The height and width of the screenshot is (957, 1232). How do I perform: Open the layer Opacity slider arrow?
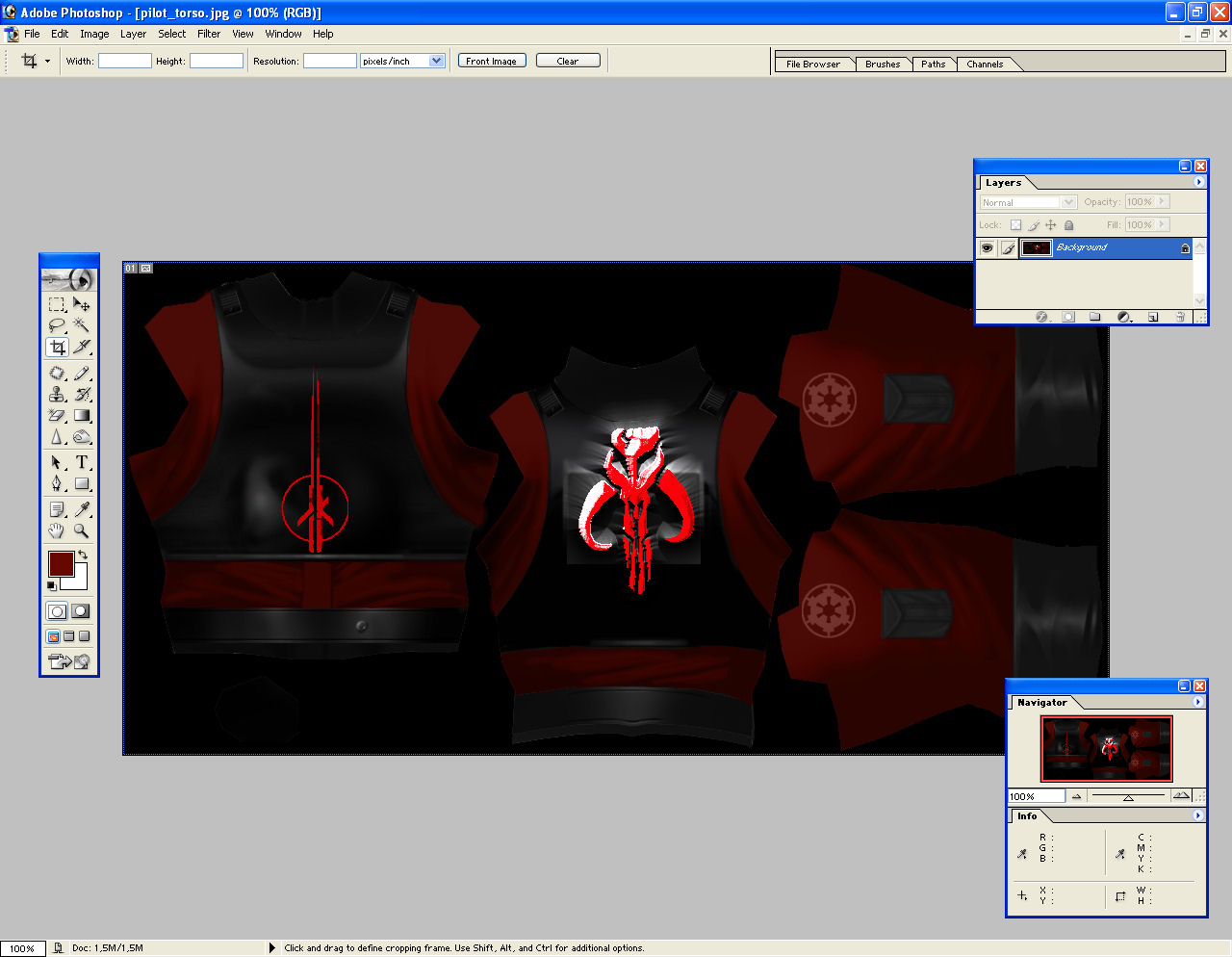pos(1163,202)
